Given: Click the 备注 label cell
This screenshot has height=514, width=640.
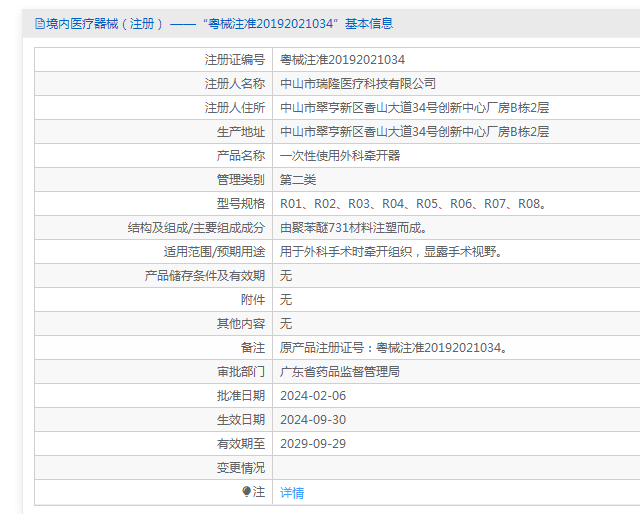Looking at the screenshot, I should pos(153,347).
